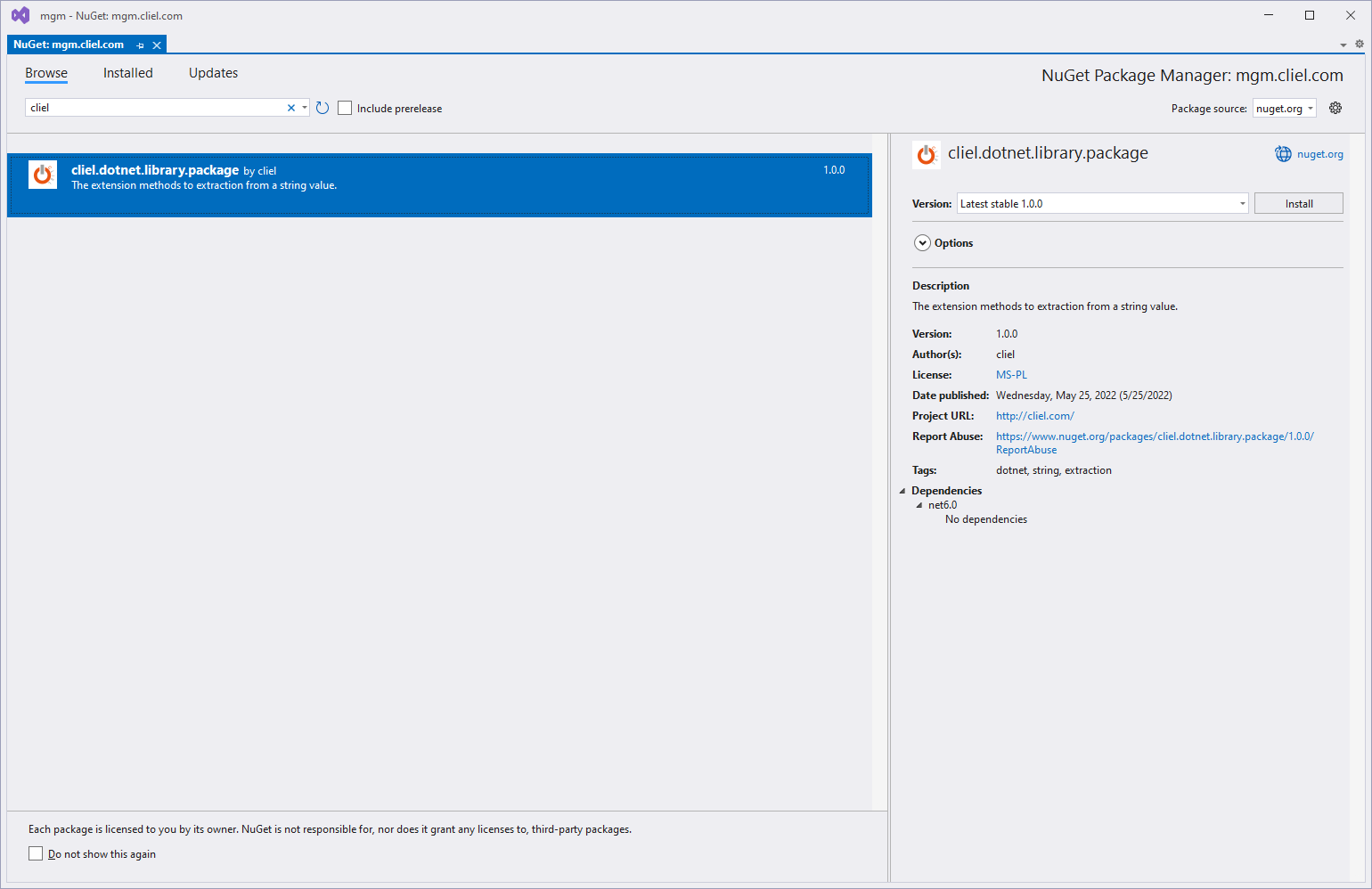Click the Install button
This screenshot has height=889, width=1372.
pyautogui.click(x=1299, y=203)
